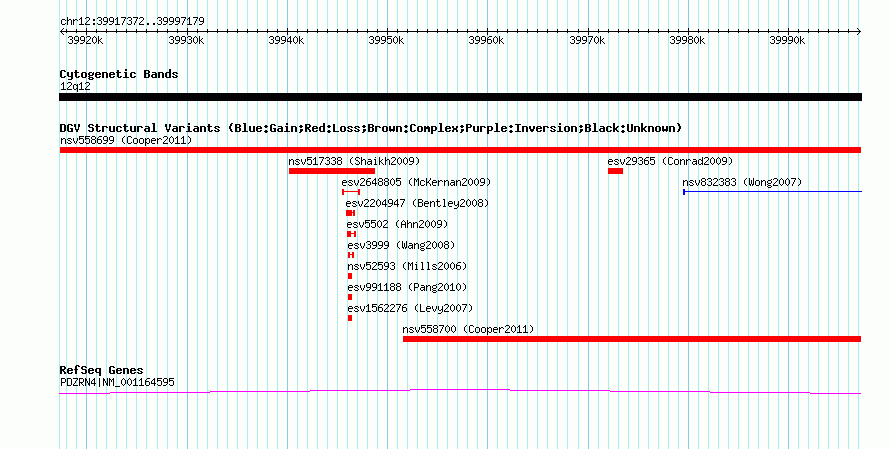The width and height of the screenshot is (890, 449).
Task: Open variant label esv991188 (Pang2010)
Action: [x=408, y=287]
